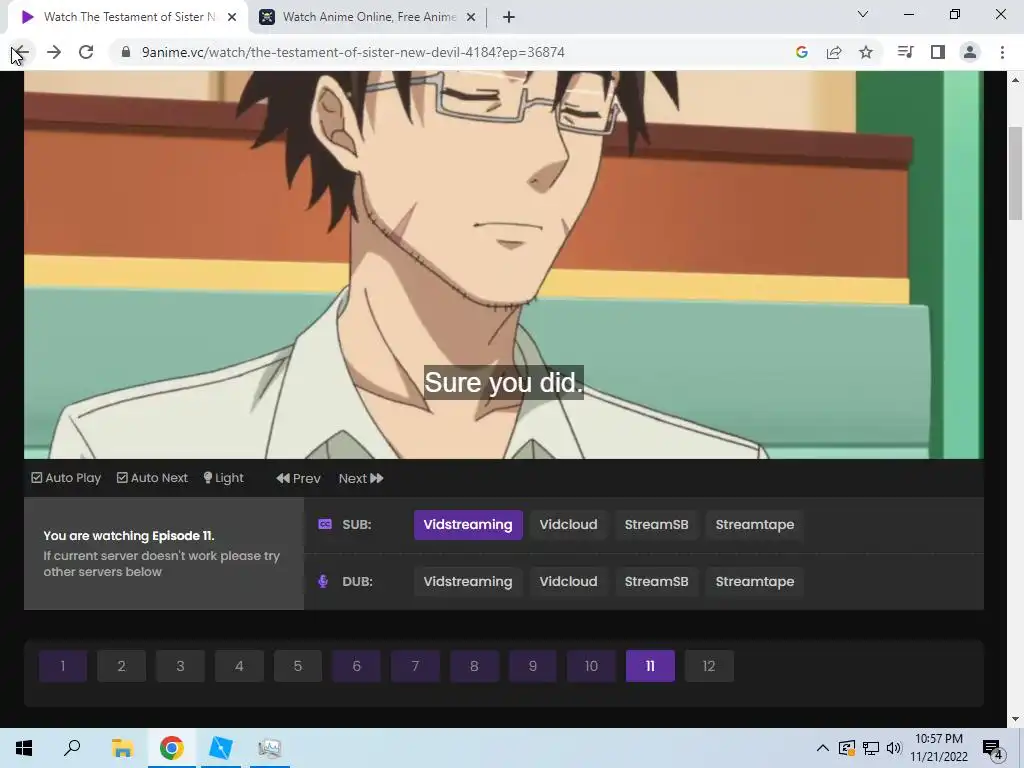Open Windows Start menu
Image resolution: width=1024 pixels, height=768 pixels.
tap(24, 748)
